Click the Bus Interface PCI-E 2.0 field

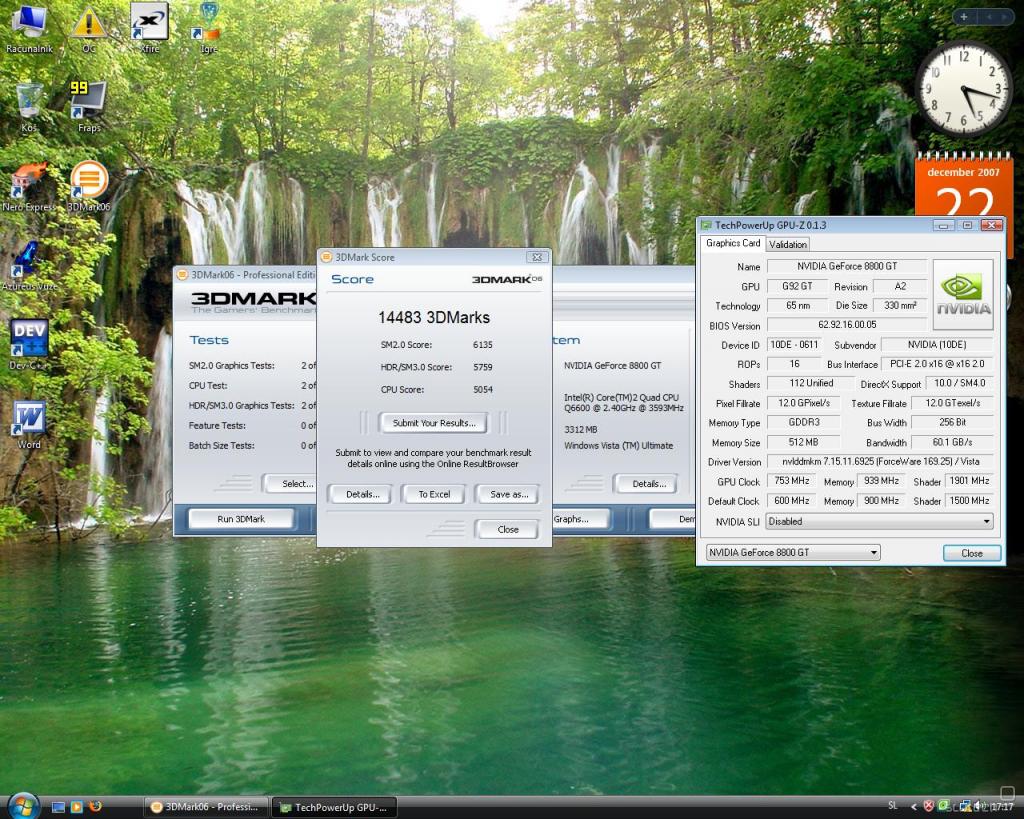pyautogui.click(x=937, y=364)
